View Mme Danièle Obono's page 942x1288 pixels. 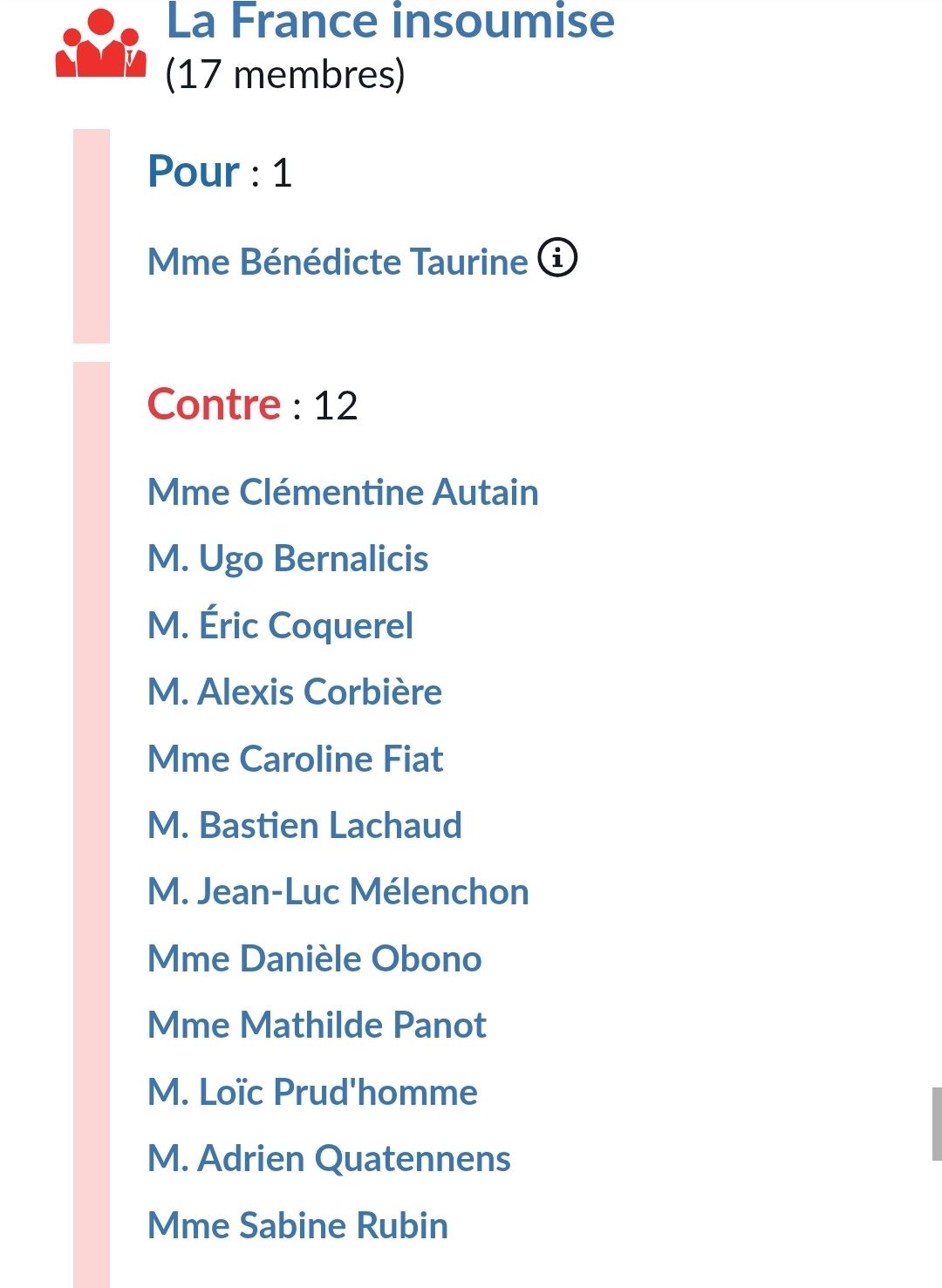[x=314, y=958]
